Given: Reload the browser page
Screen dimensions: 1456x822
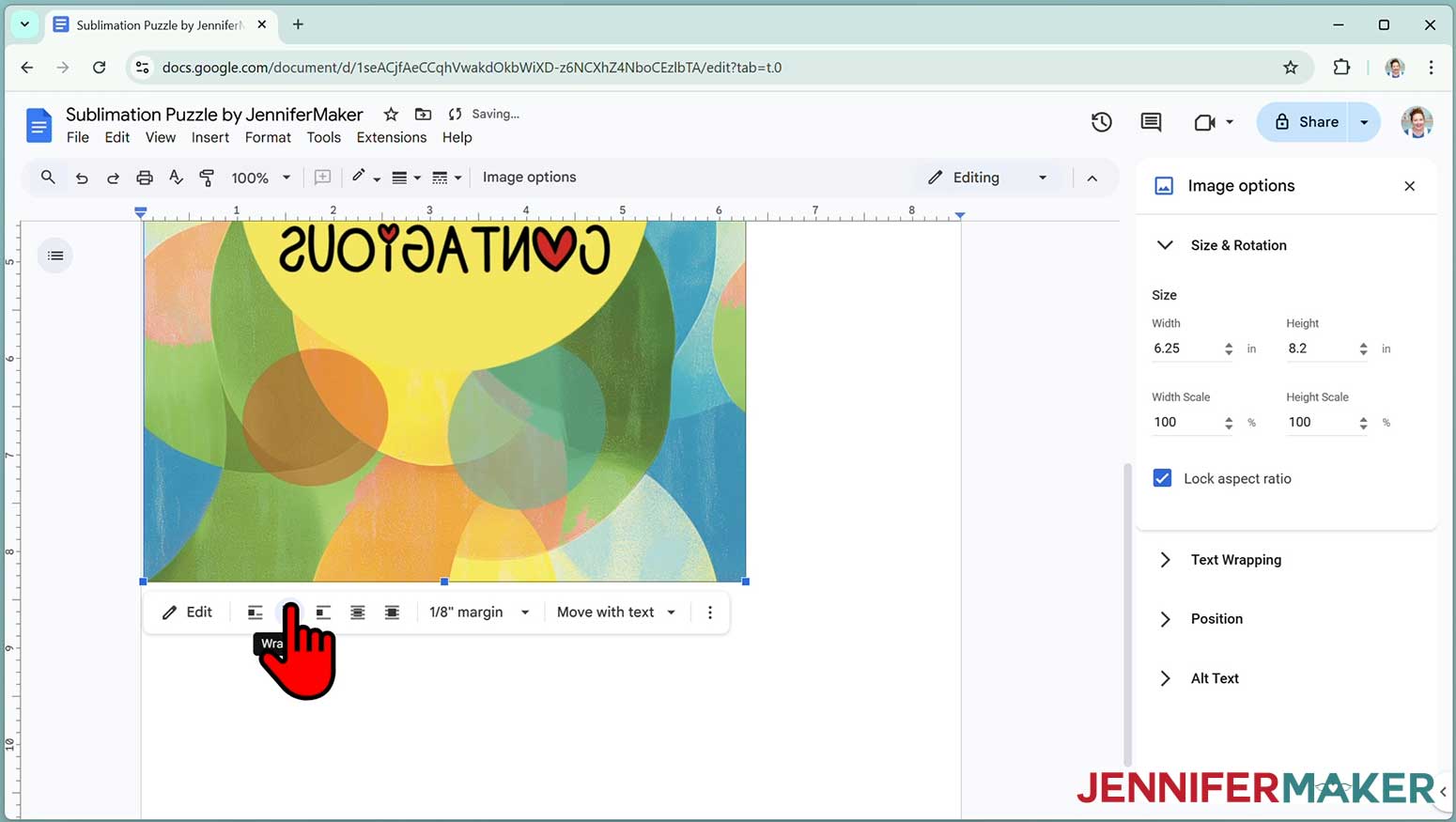Looking at the screenshot, I should pos(99,68).
